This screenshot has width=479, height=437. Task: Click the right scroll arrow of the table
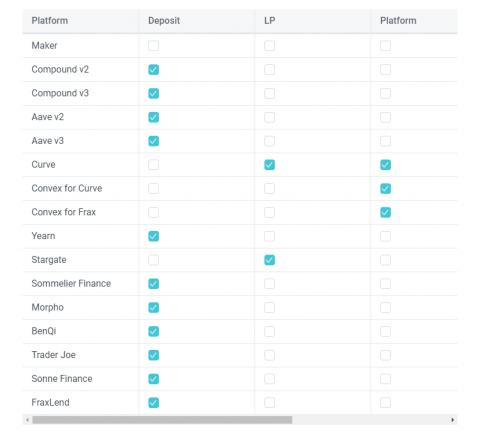click(x=452, y=420)
